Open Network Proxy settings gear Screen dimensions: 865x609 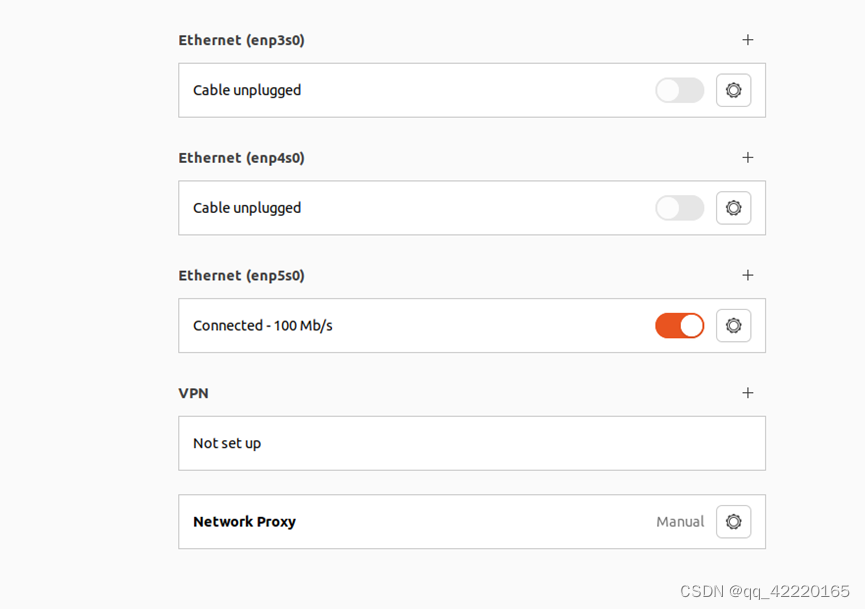733,521
